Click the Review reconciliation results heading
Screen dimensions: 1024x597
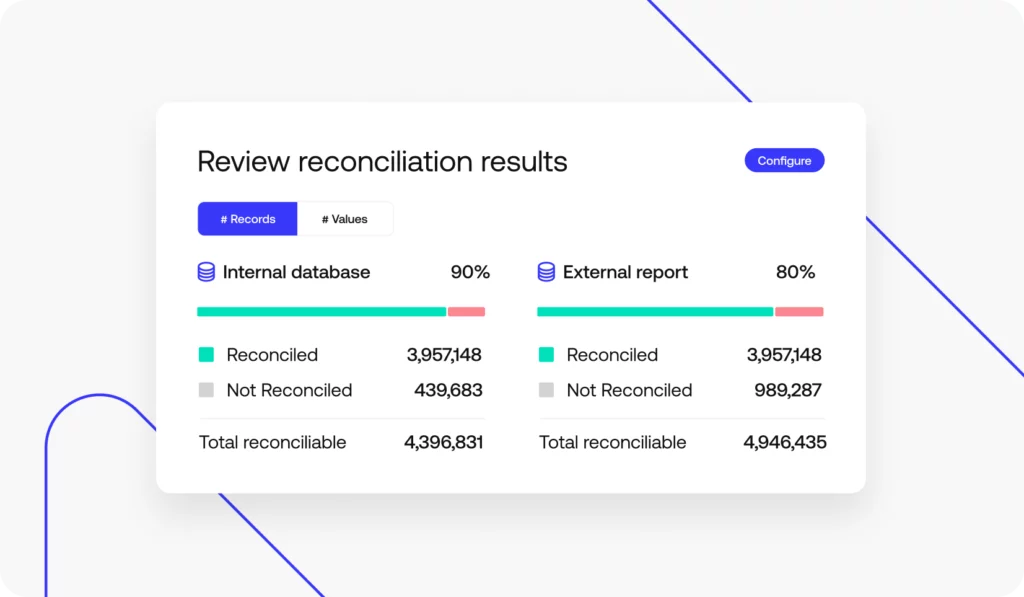pyautogui.click(x=382, y=161)
